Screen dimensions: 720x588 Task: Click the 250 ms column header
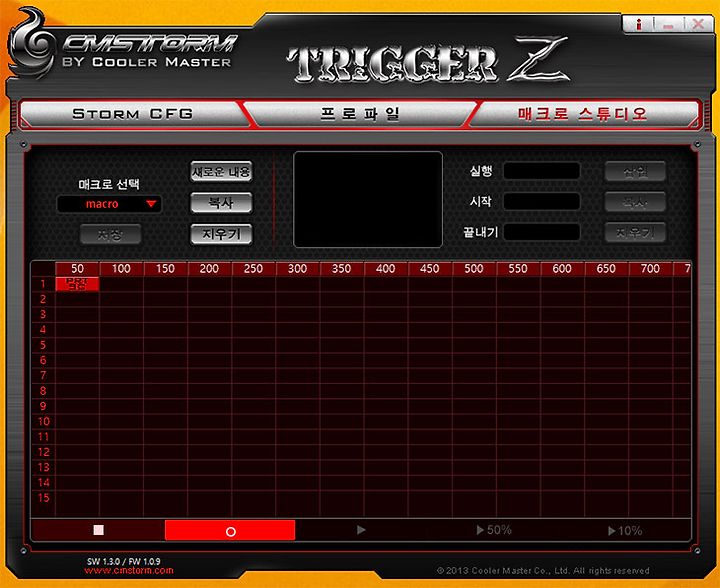click(x=253, y=269)
